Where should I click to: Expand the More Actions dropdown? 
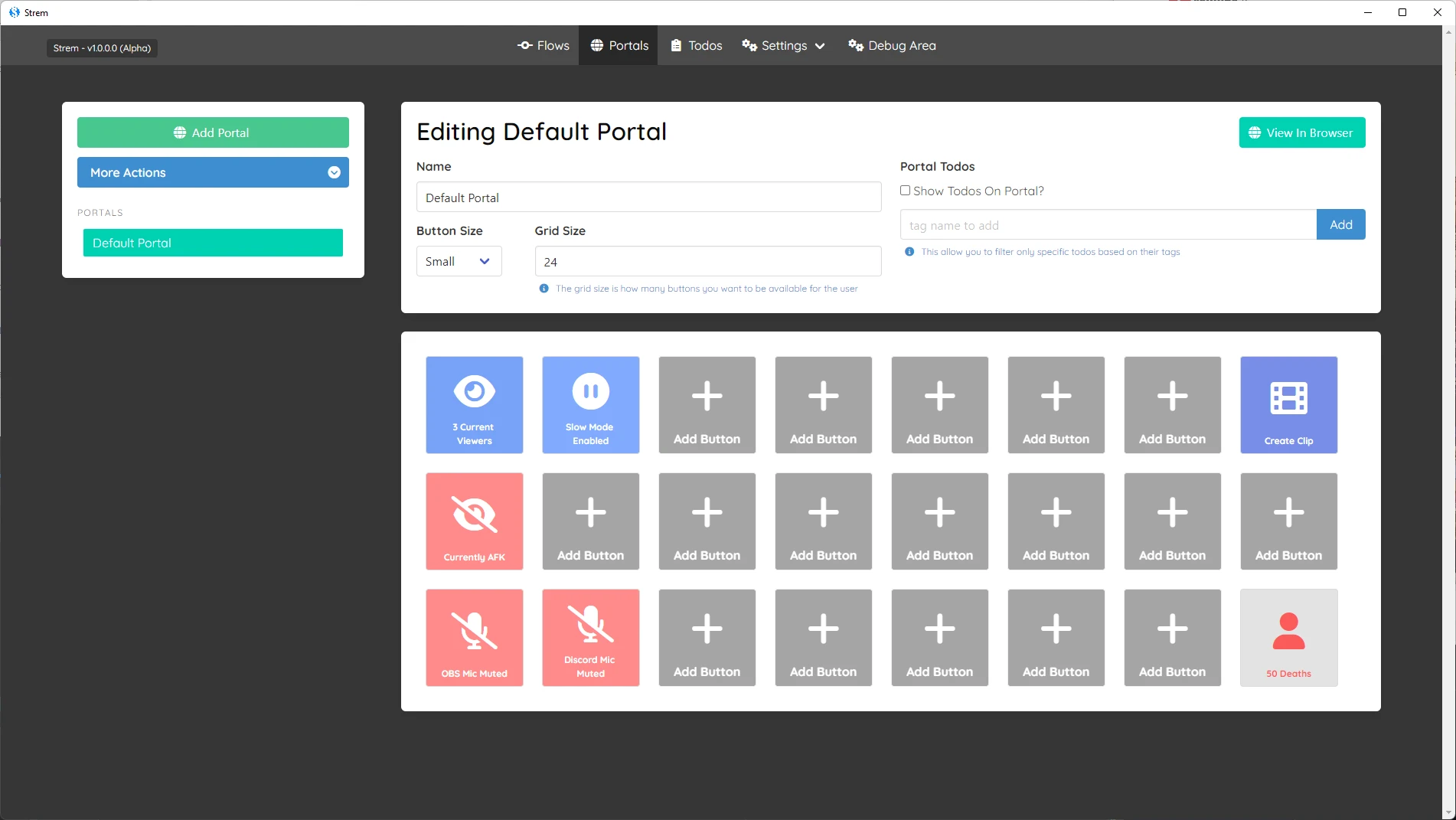(x=213, y=172)
